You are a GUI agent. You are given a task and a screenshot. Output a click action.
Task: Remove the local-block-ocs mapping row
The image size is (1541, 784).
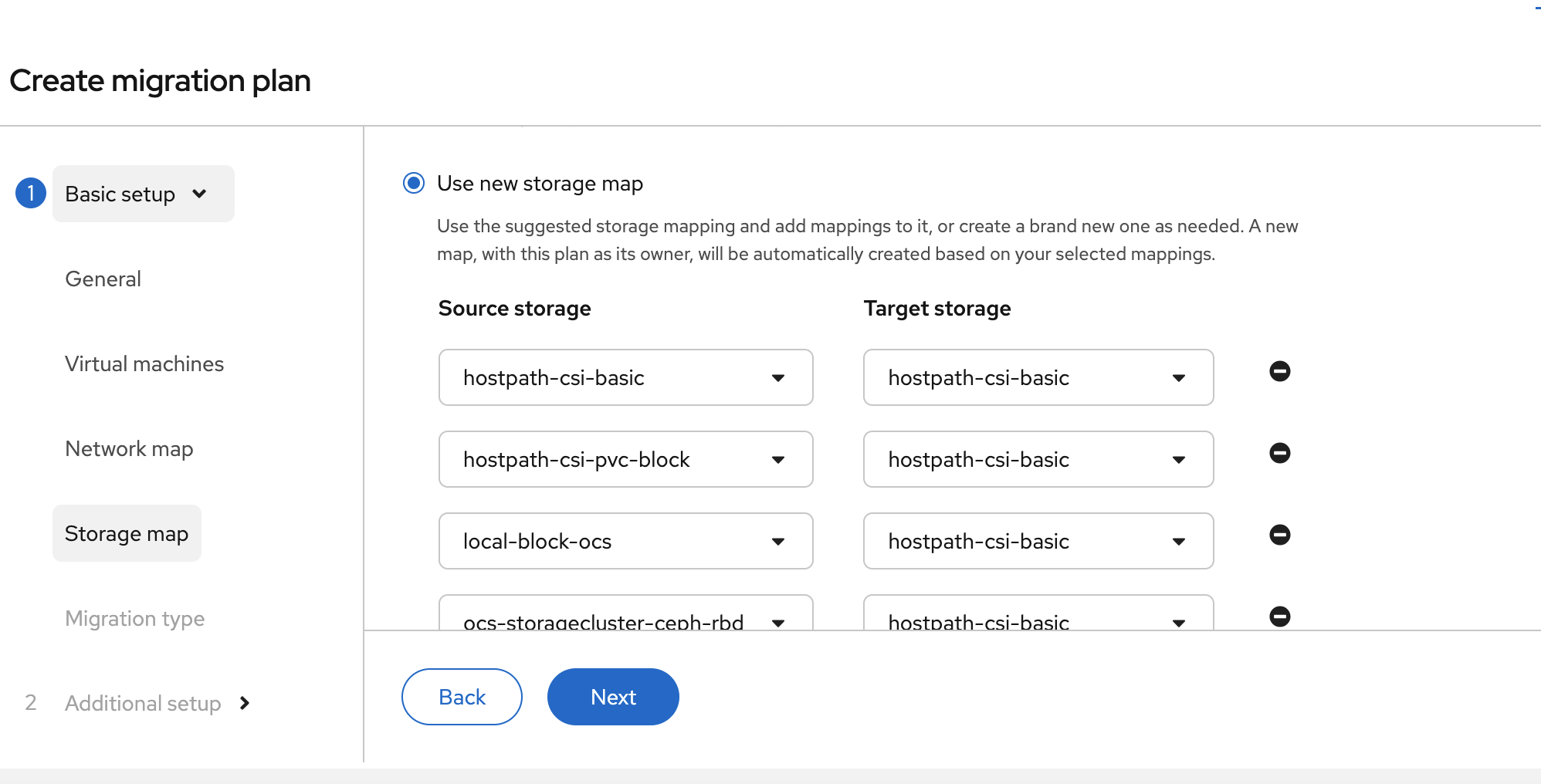pos(1279,535)
